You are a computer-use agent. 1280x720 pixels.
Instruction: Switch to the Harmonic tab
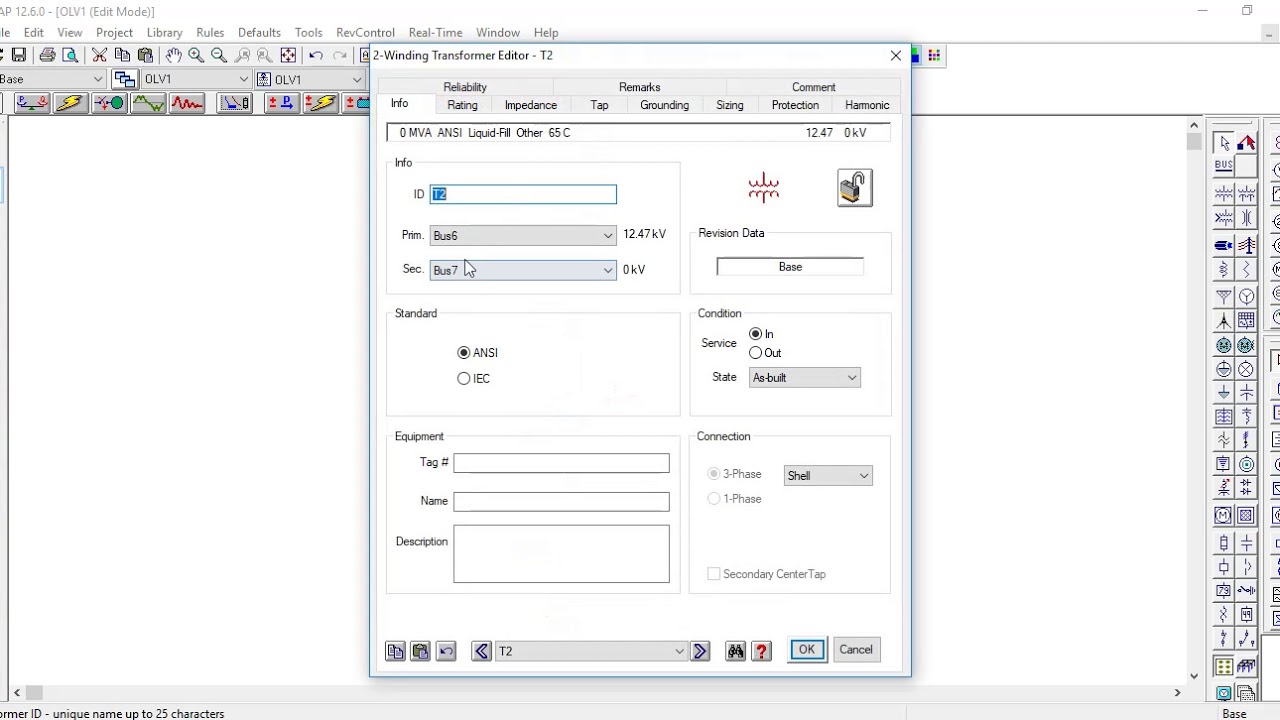pyautogui.click(x=867, y=105)
